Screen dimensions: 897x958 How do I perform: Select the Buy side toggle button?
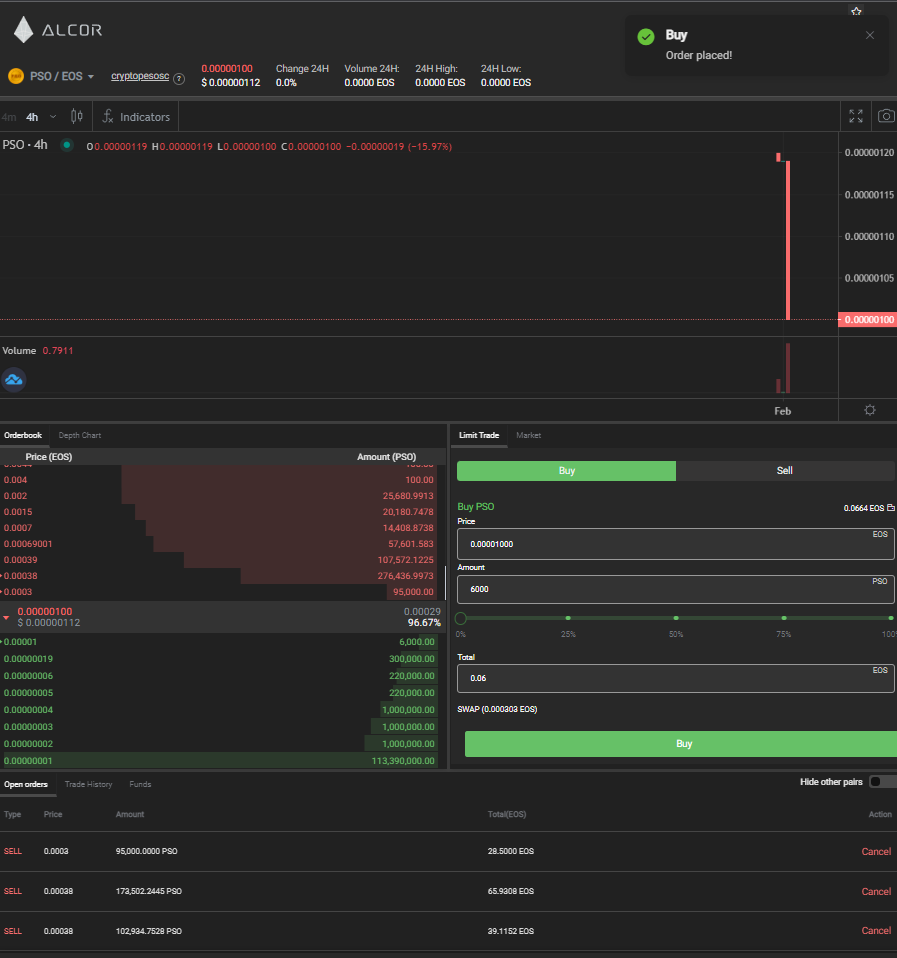point(566,470)
